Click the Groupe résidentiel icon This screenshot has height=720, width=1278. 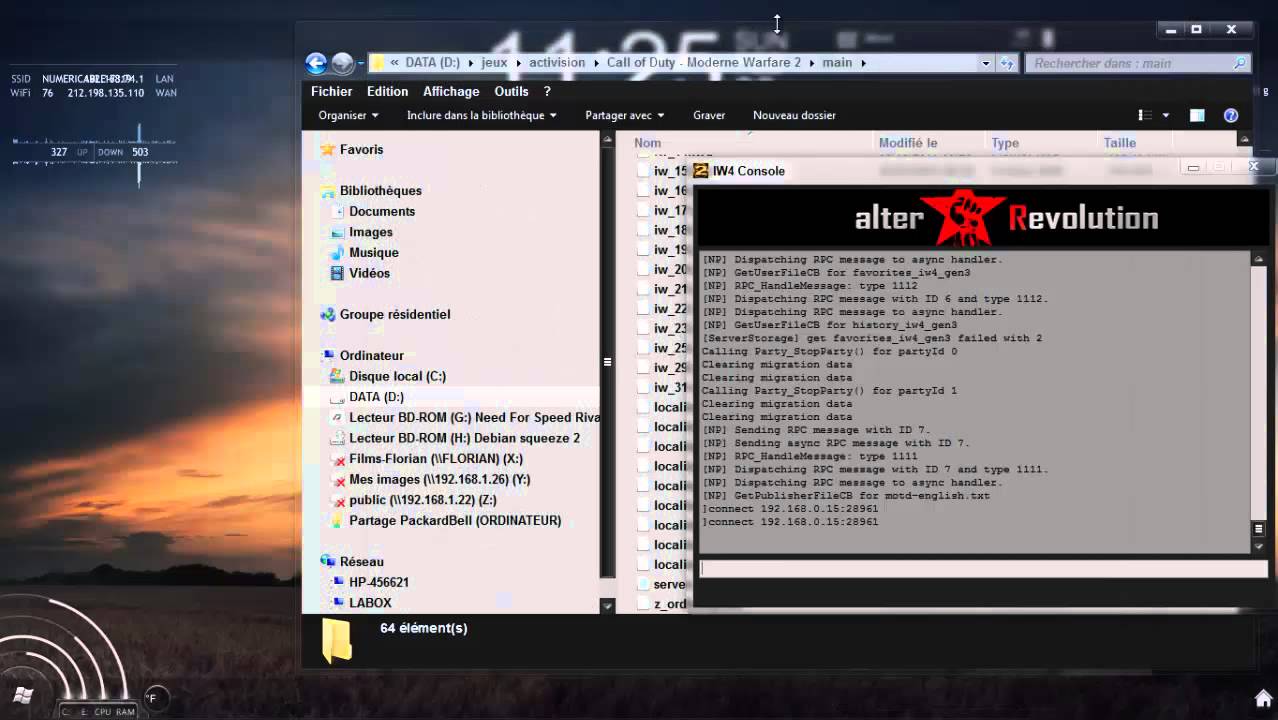coord(327,314)
